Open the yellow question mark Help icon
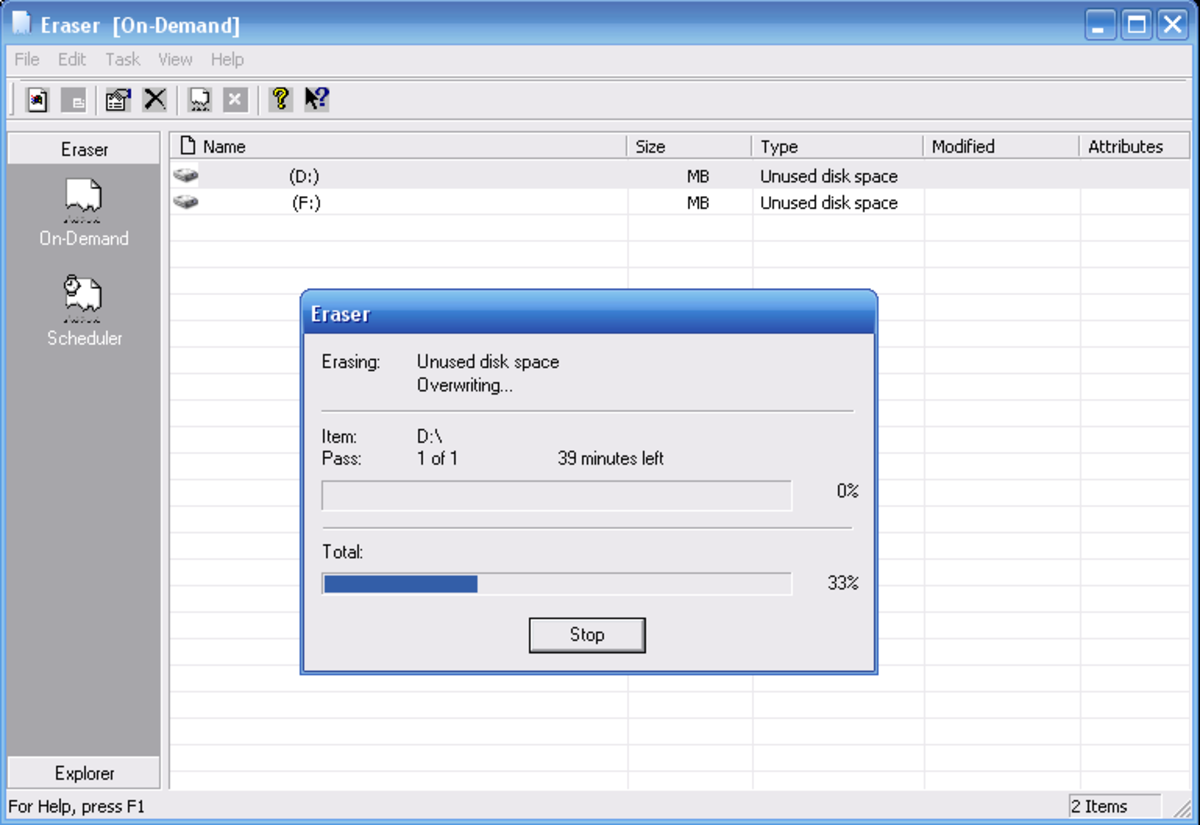This screenshot has height=825, width=1200. 281,99
